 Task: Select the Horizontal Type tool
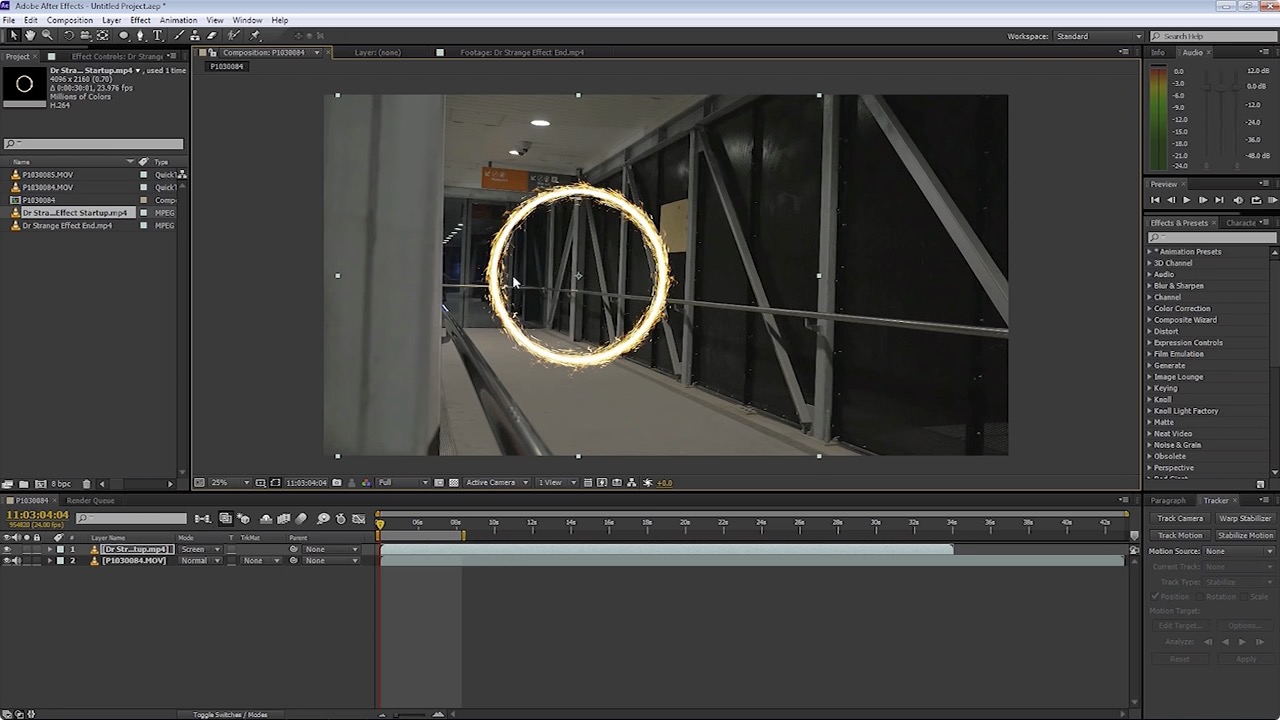pos(157,36)
